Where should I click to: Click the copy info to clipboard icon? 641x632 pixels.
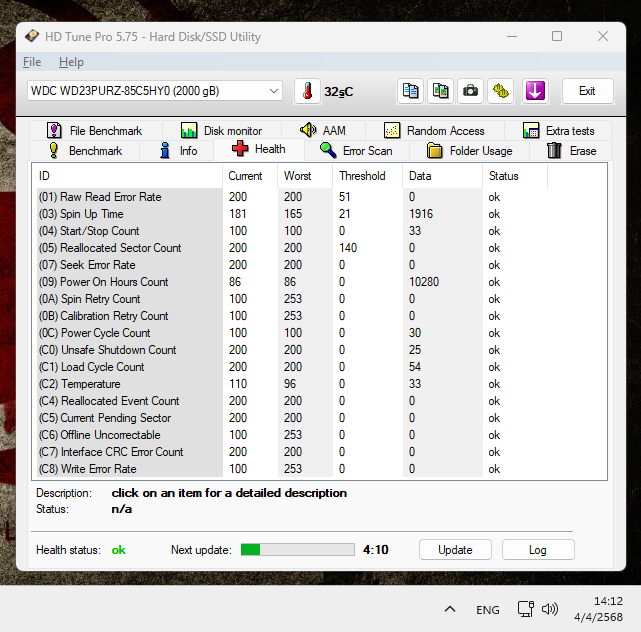[410, 91]
